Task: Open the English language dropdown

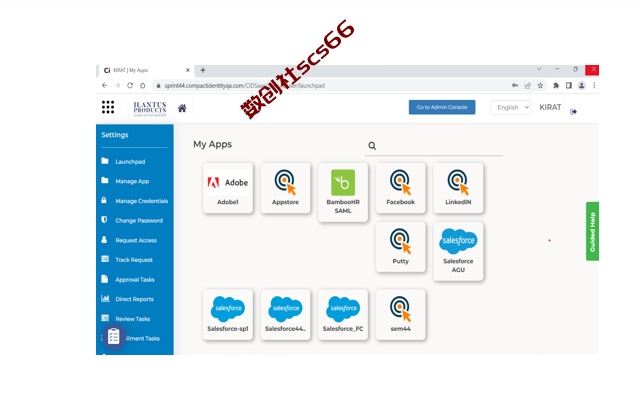Action: coord(511,107)
